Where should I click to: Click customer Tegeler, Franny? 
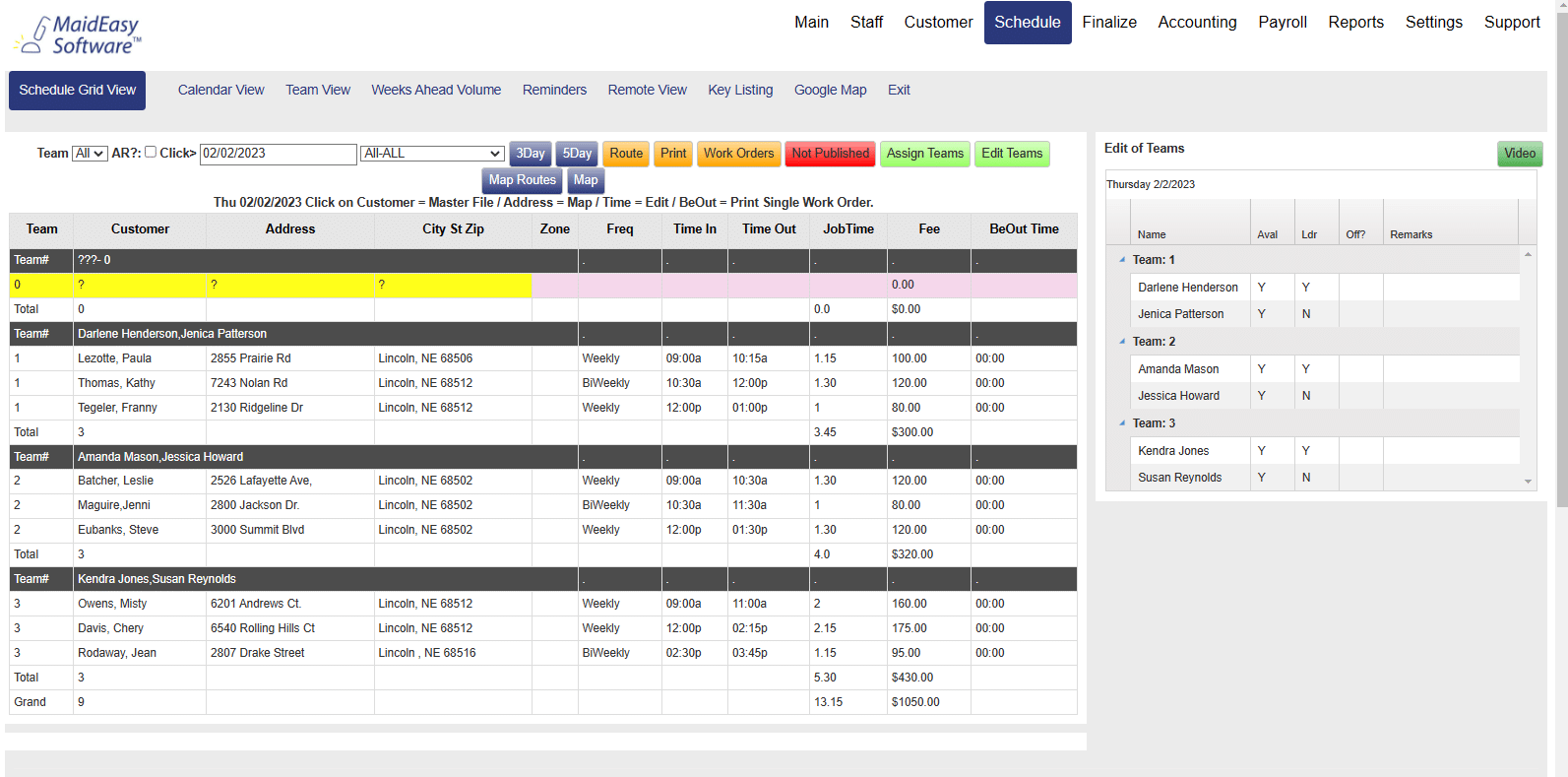tap(117, 408)
